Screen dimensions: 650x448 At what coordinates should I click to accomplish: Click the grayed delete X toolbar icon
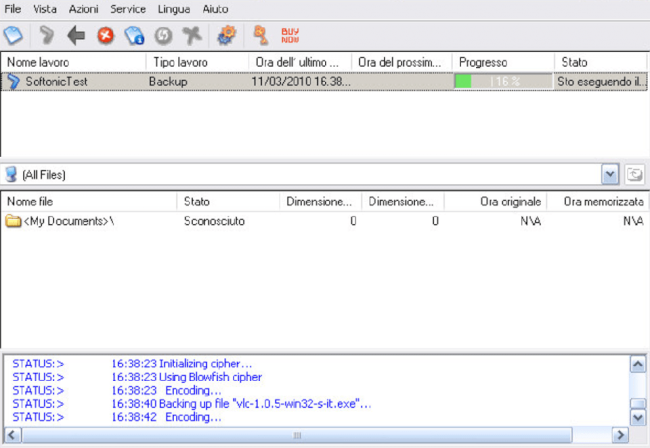[192, 35]
